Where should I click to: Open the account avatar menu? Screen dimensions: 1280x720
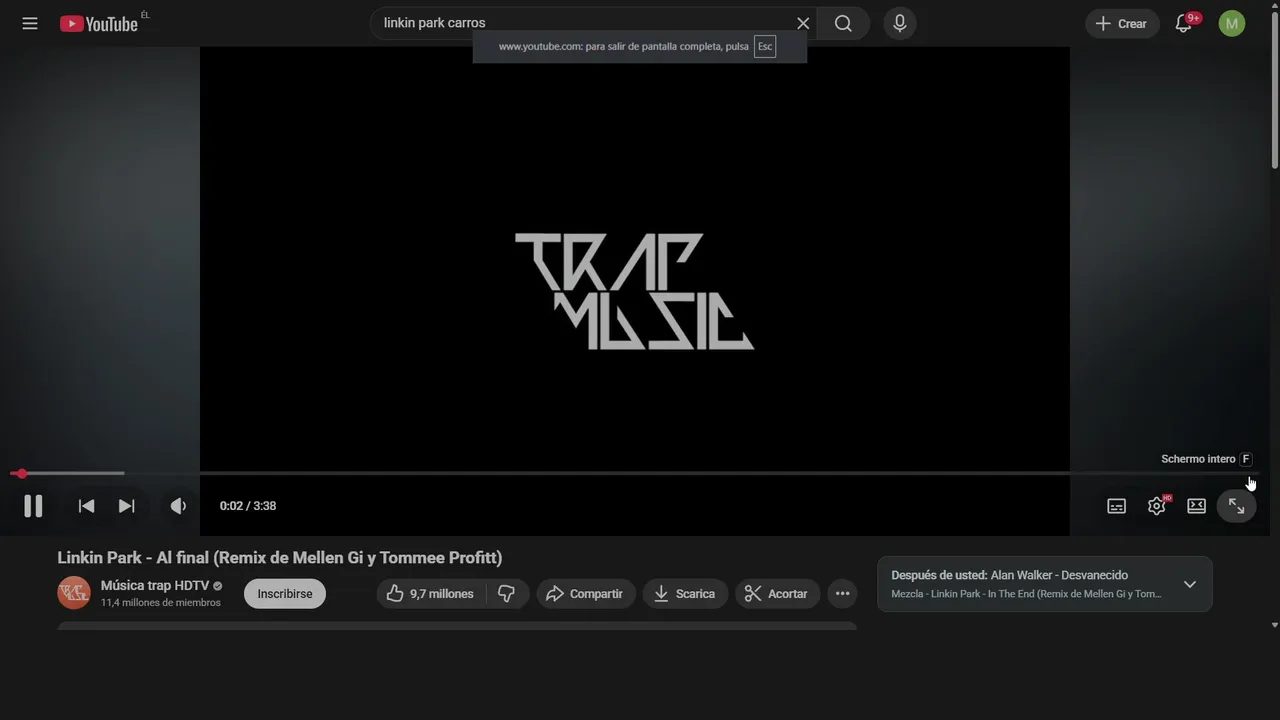[x=1232, y=23]
